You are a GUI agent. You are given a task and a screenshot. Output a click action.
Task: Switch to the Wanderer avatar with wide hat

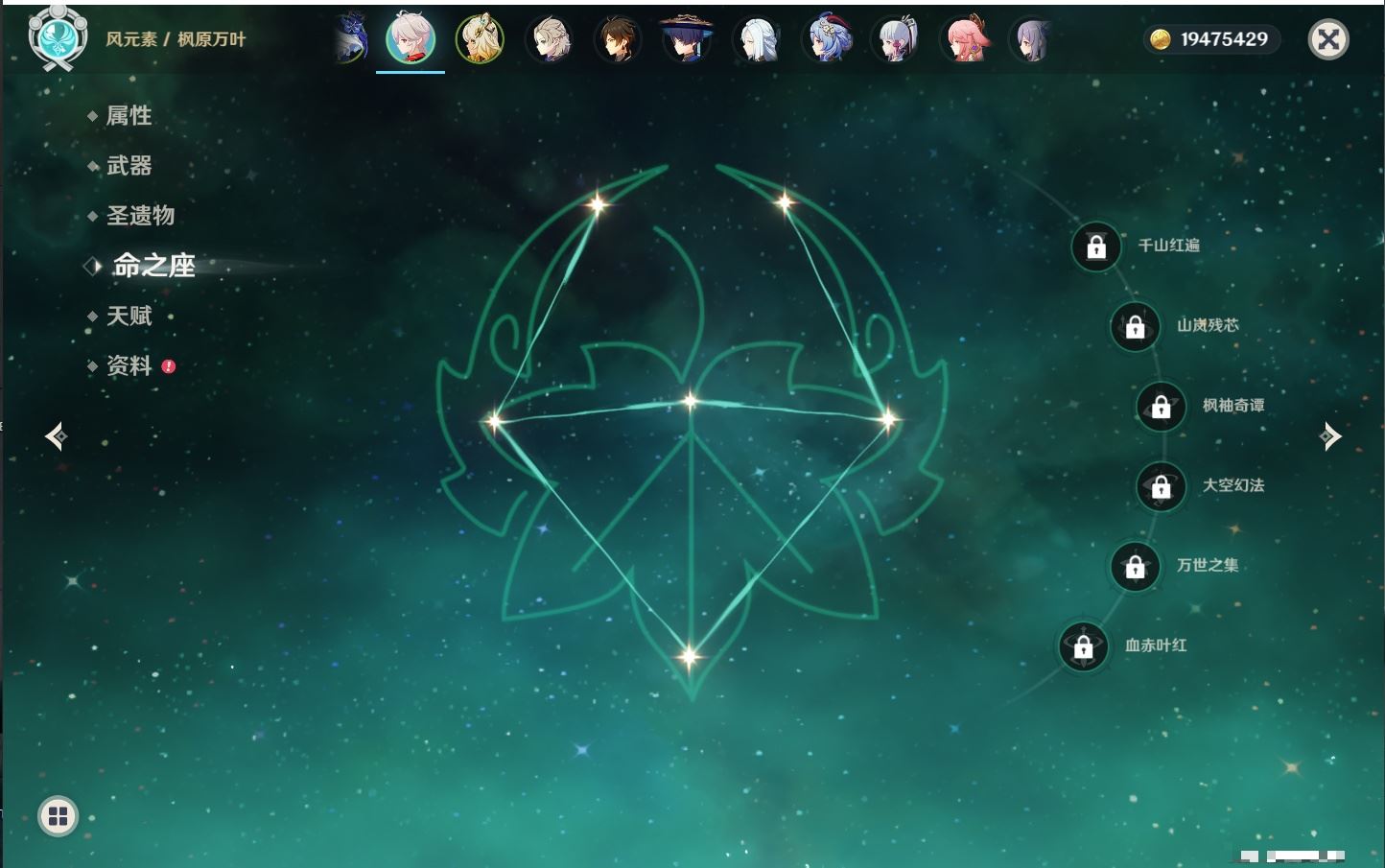tap(688, 39)
